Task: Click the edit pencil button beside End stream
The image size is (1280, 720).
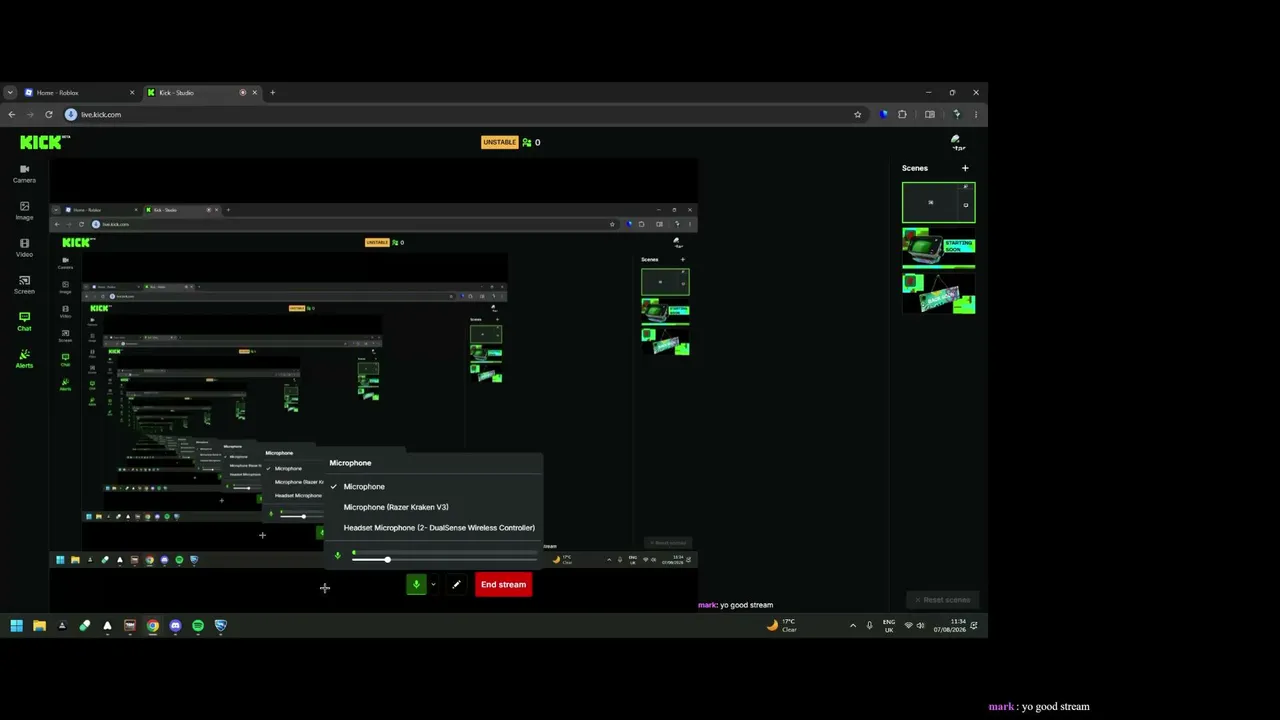Action: pyautogui.click(x=456, y=585)
